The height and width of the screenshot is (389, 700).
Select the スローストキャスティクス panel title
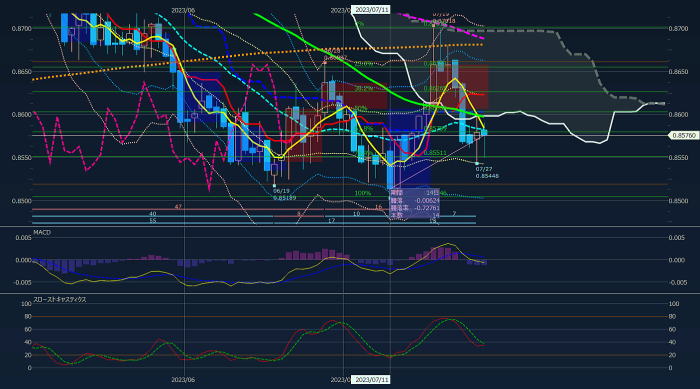[60, 300]
